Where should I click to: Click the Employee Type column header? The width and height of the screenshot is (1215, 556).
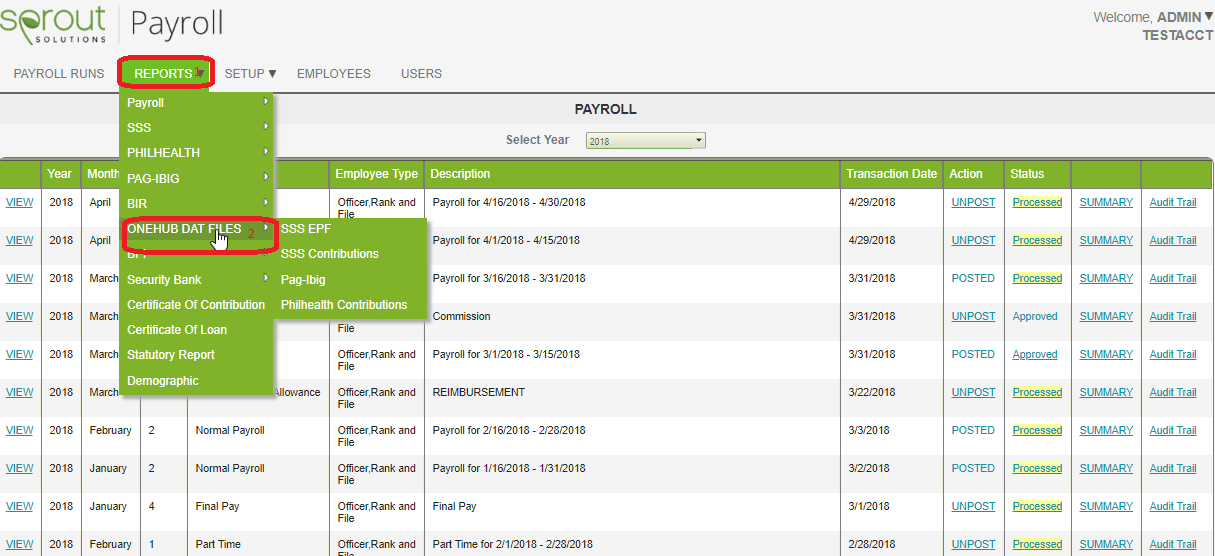click(x=376, y=174)
